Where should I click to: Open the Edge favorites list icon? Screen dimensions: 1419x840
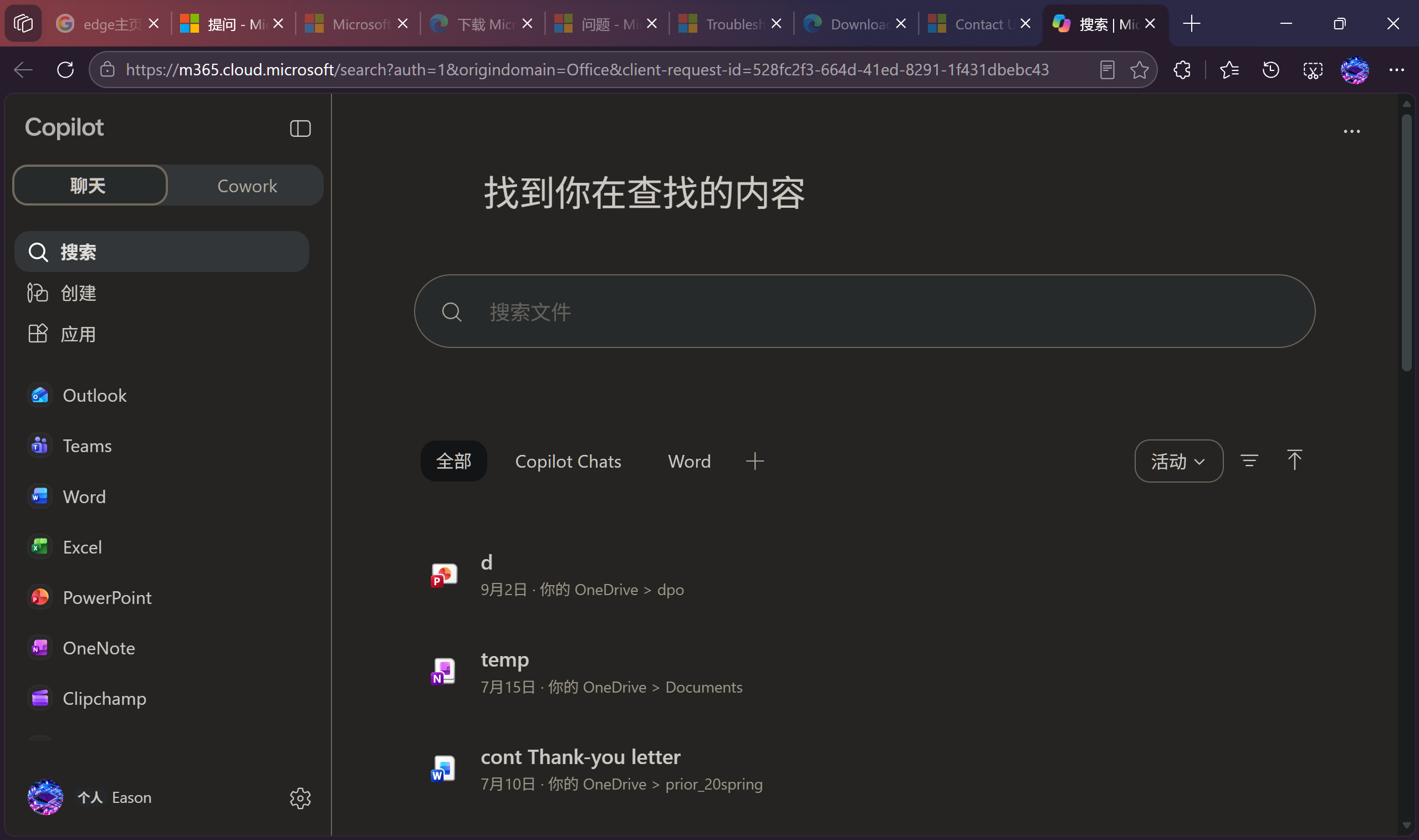(1229, 70)
